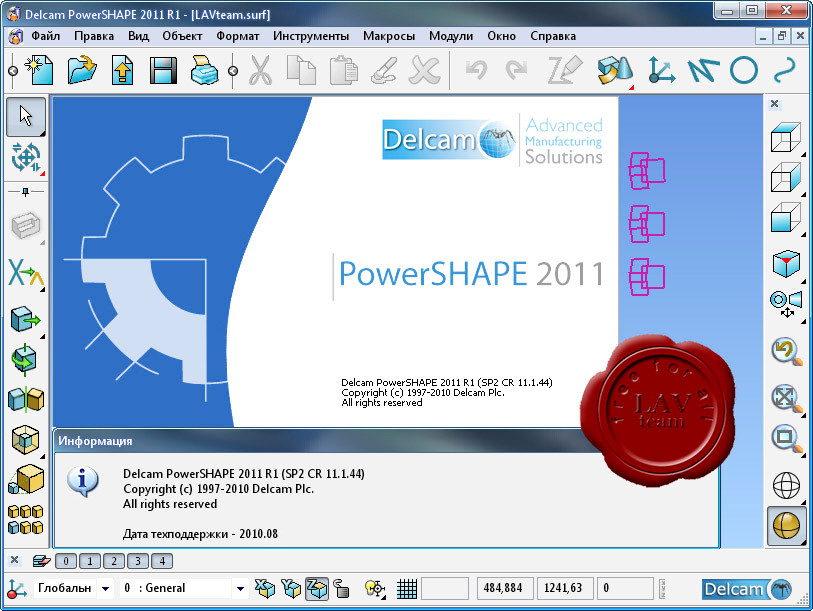Click the Copy icon
The image size is (813, 611).
(x=301, y=70)
